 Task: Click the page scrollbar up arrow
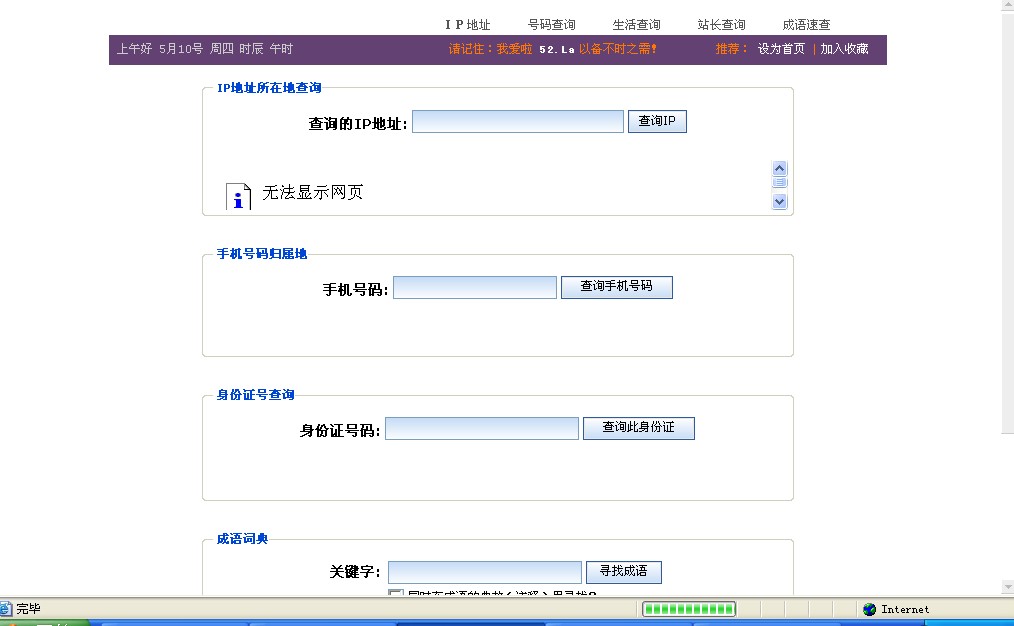[x=1007, y=6]
